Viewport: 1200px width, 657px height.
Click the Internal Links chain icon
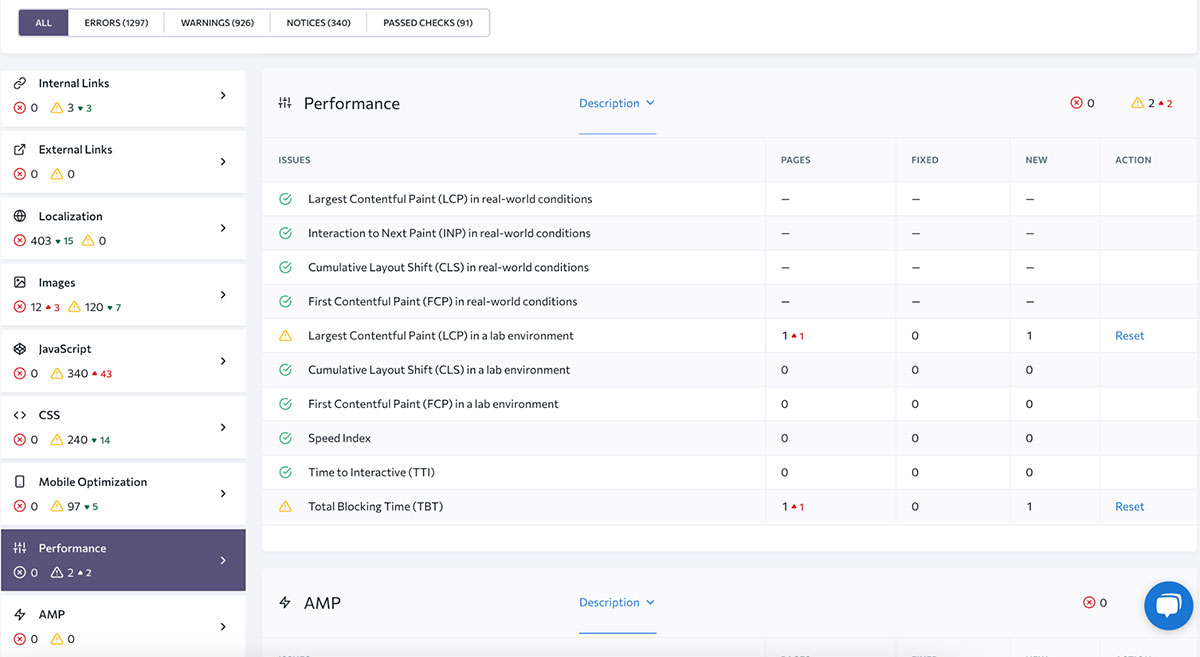(20, 83)
